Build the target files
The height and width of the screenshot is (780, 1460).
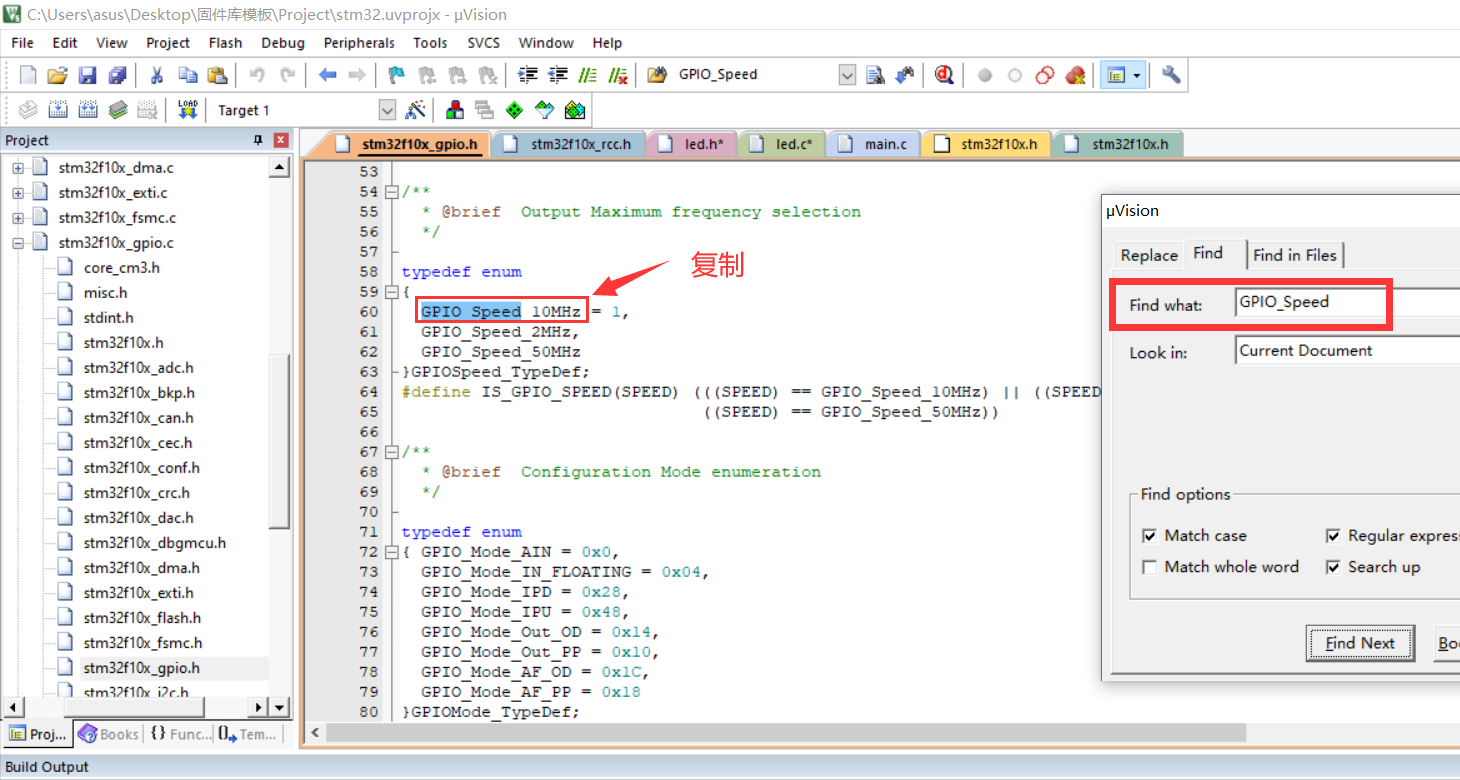[58, 110]
